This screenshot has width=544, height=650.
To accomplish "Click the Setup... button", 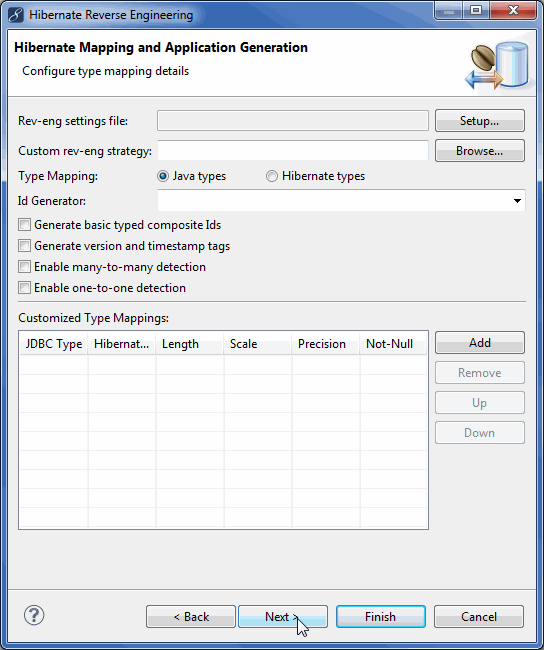I will click(480, 121).
